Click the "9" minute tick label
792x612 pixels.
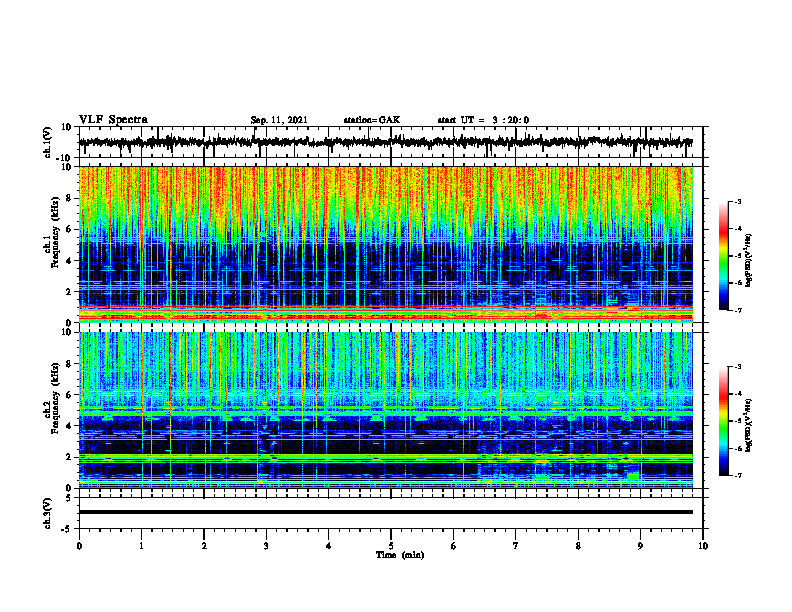coord(640,546)
